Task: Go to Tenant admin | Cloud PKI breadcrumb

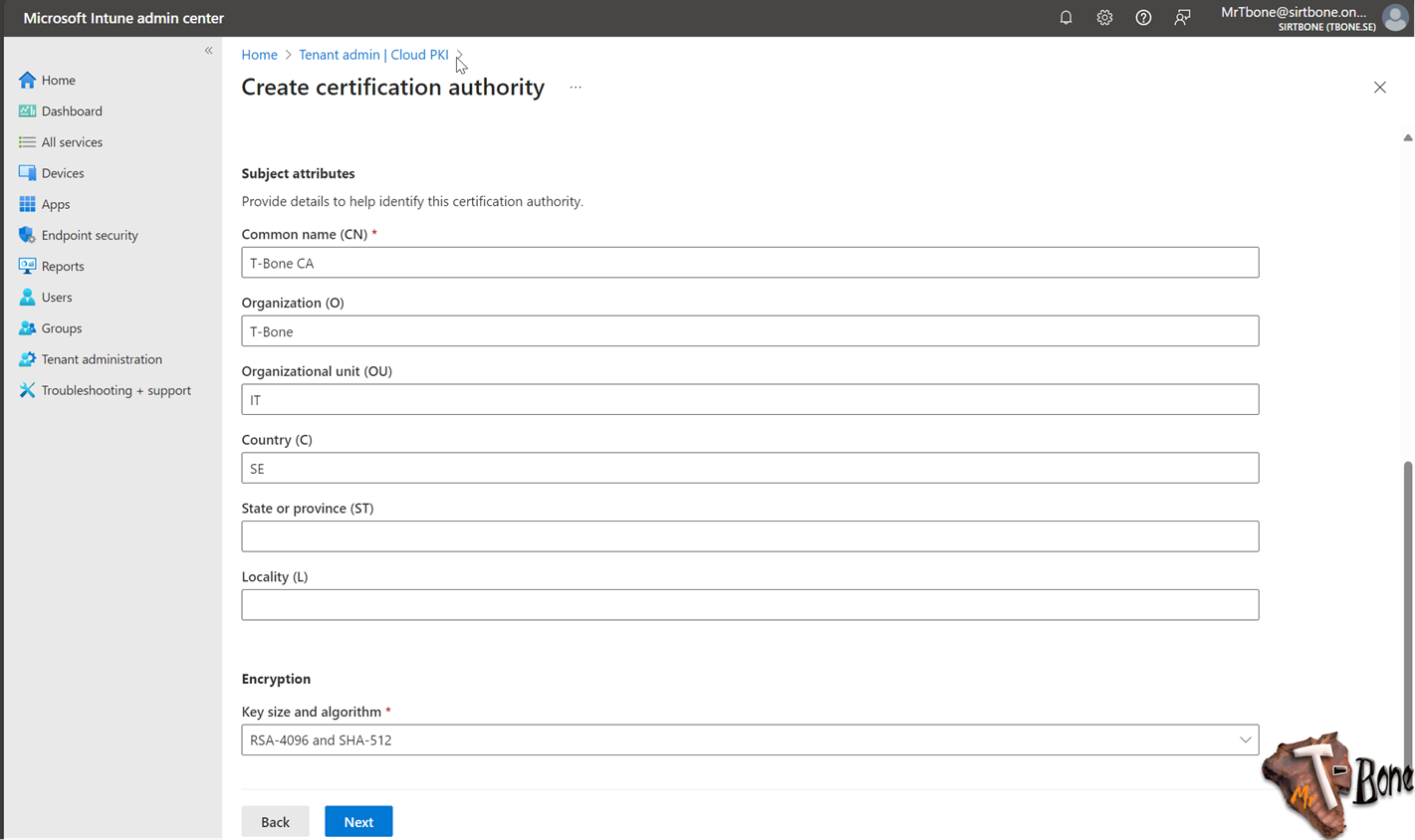Action: [x=373, y=55]
